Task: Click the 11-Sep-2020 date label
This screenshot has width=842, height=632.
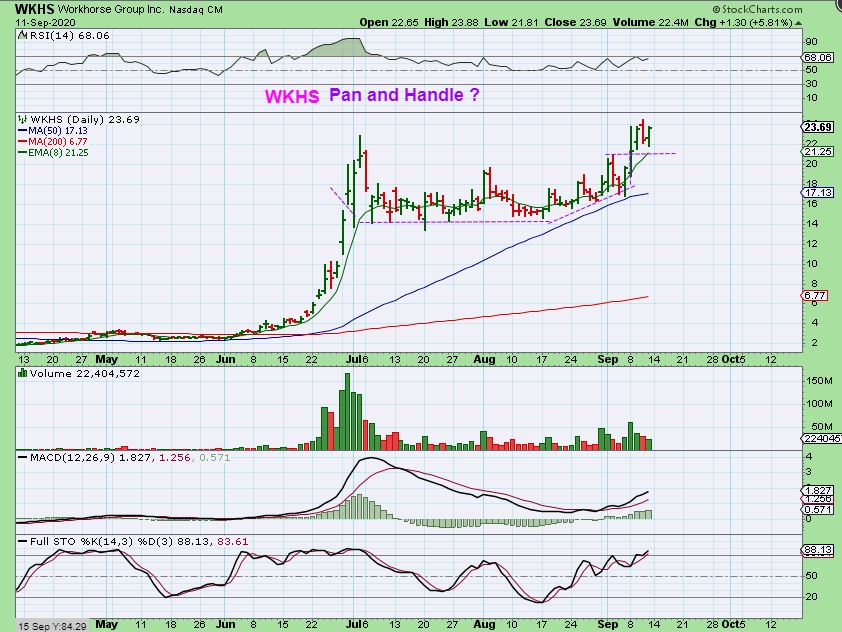Action: click(45, 23)
